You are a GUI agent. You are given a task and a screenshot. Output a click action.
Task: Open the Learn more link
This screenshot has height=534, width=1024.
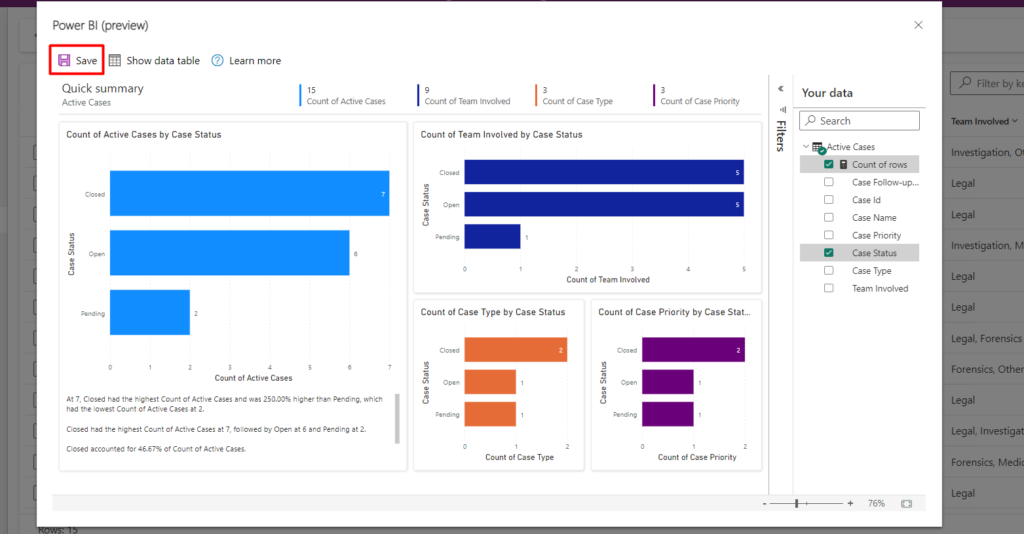click(x=255, y=61)
